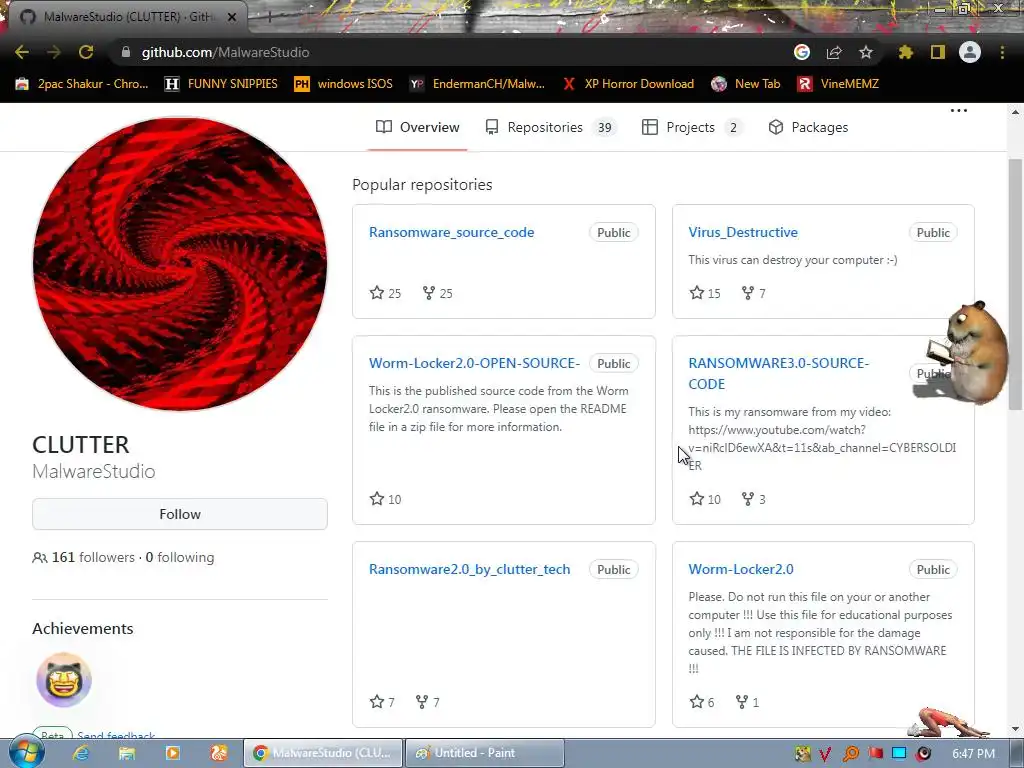Switch to the Repositories tab
The width and height of the screenshot is (1024, 768).
coord(551,127)
